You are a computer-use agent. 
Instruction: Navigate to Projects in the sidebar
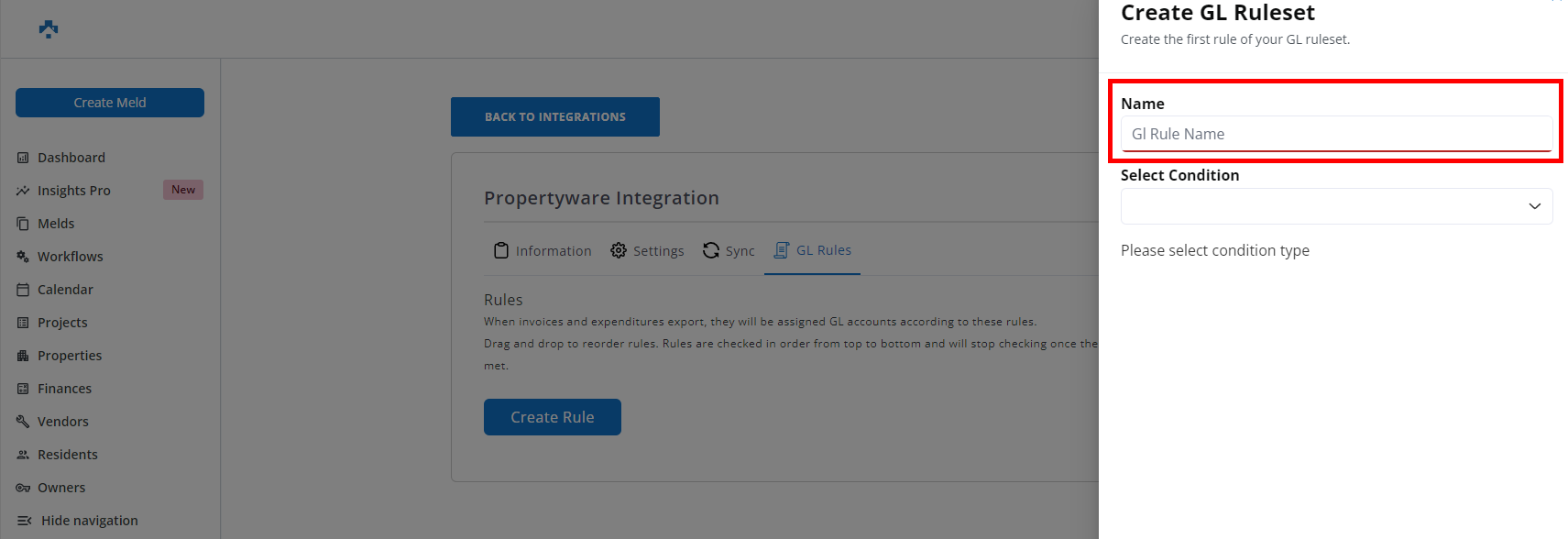pyautogui.click(x=62, y=323)
